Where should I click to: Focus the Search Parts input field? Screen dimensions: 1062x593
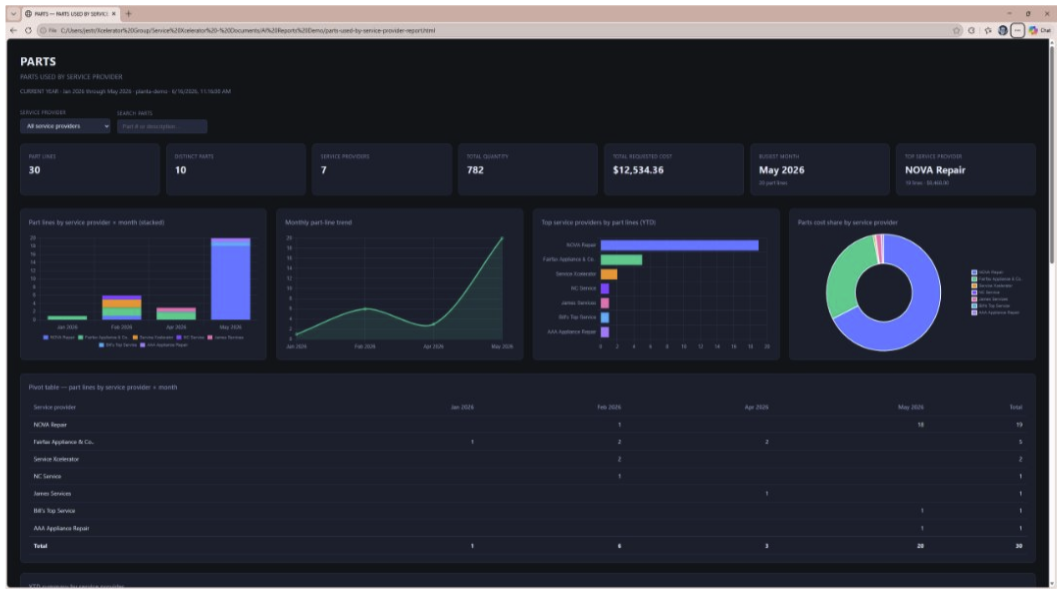pyautogui.click(x=162, y=126)
